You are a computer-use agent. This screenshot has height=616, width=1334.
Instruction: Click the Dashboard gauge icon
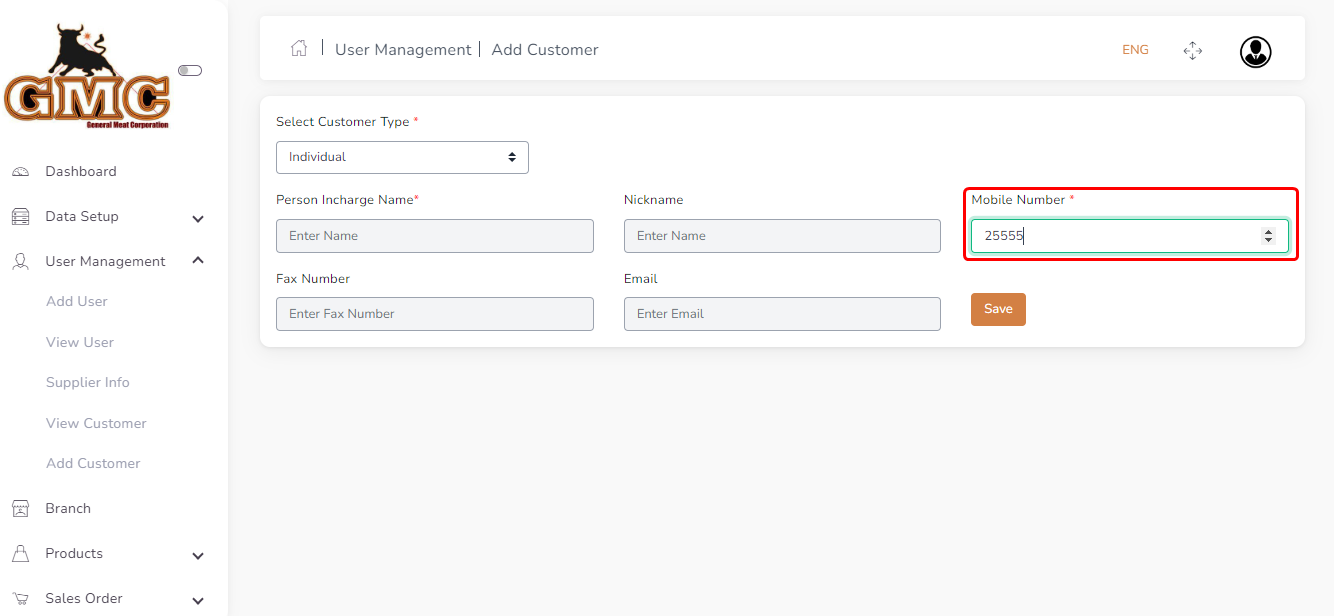[x=20, y=172]
